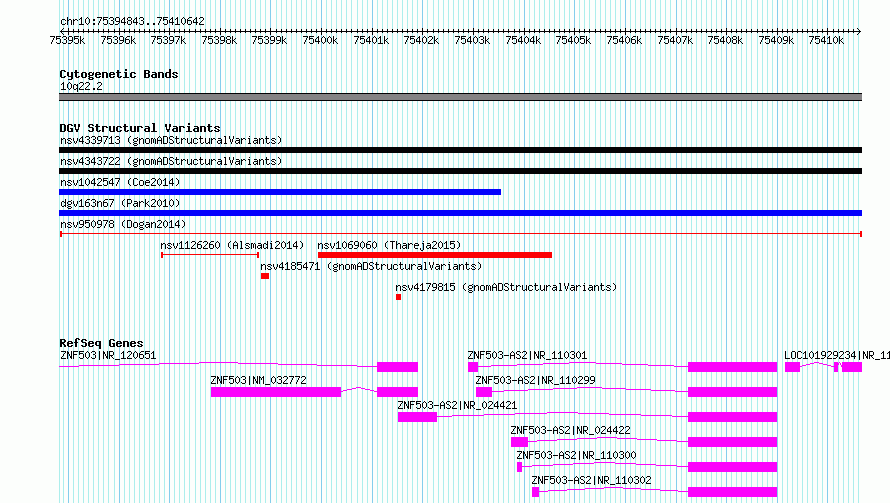Click the nsv1126260 Alsmadi2014 variant line
Image resolution: width=890 pixels, height=503 pixels.
click(x=210, y=255)
